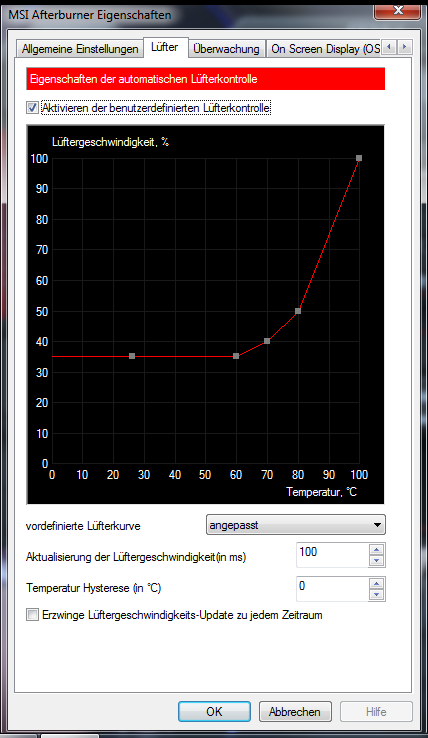Increase the Temperatur Hysterese value
The image size is (428, 738).
coord(376,583)
